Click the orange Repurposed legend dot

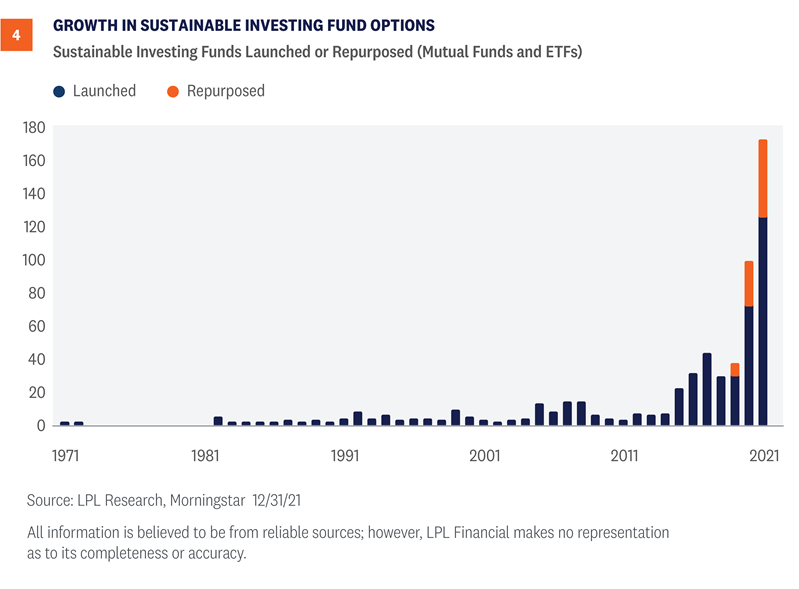click(173, 91)
